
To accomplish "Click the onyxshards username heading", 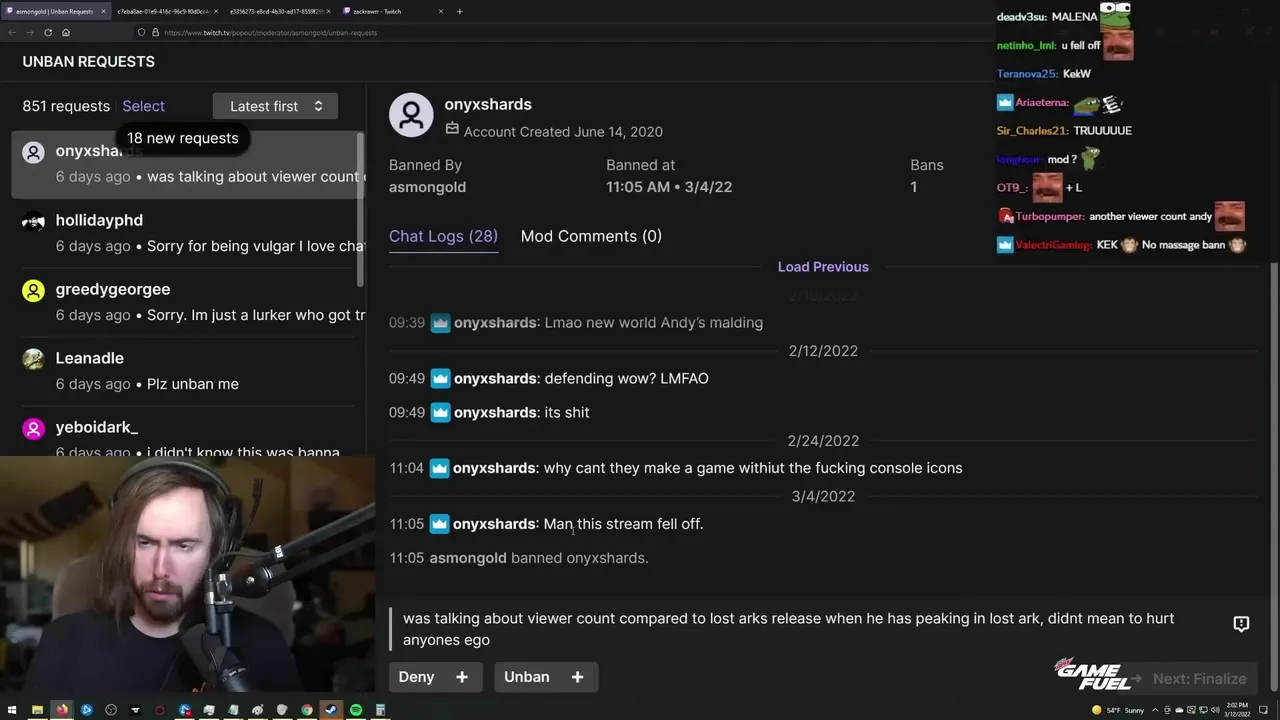I will 488,104.
